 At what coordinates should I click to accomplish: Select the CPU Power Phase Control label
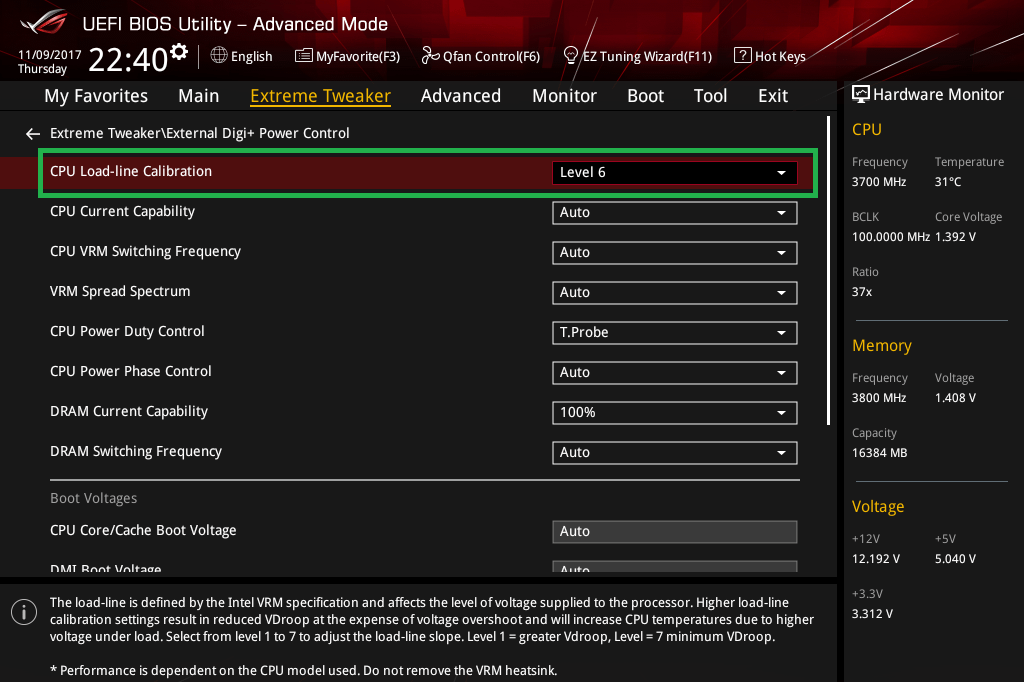(131, 371)
